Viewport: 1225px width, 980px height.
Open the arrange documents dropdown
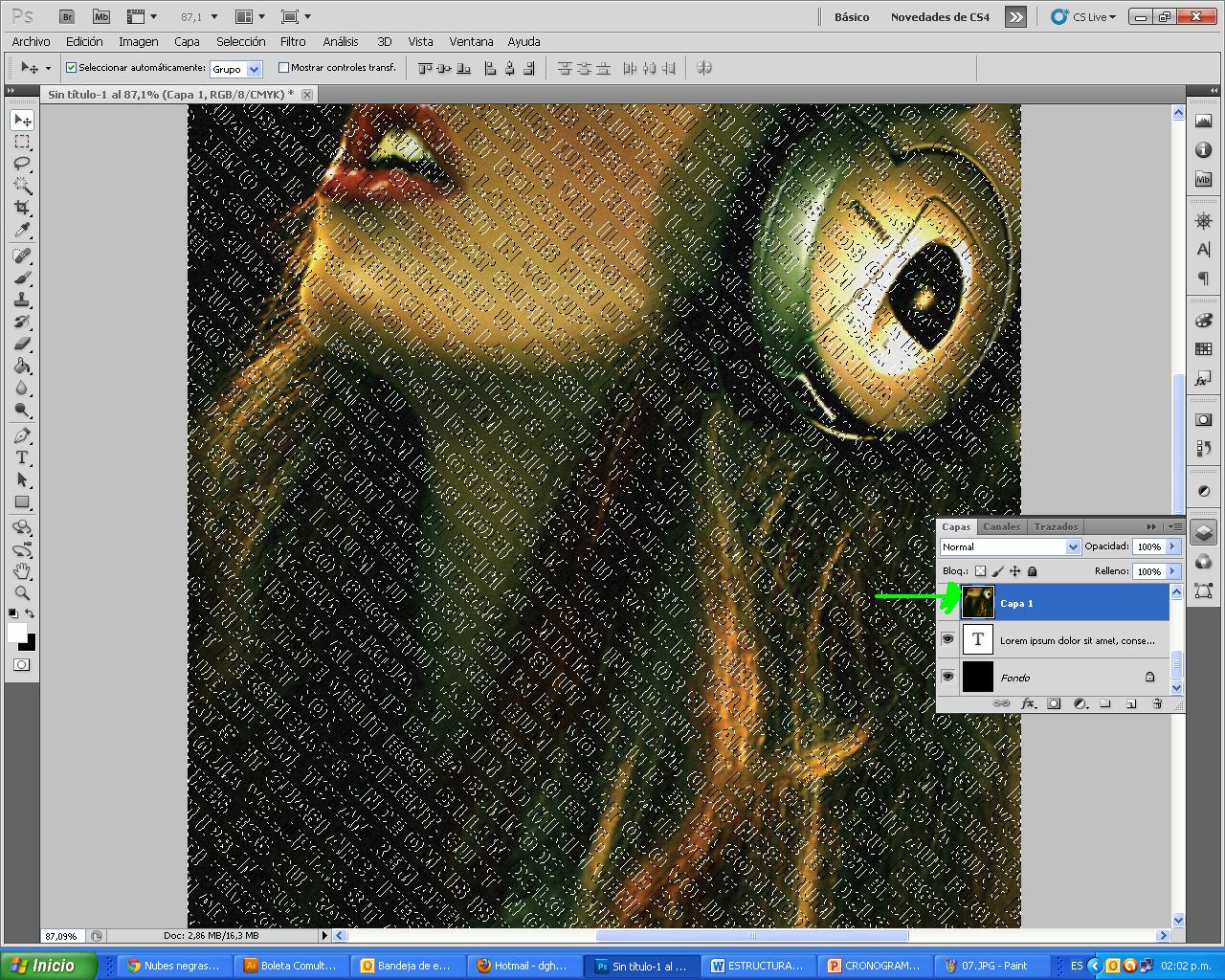[x=251, y=16]
